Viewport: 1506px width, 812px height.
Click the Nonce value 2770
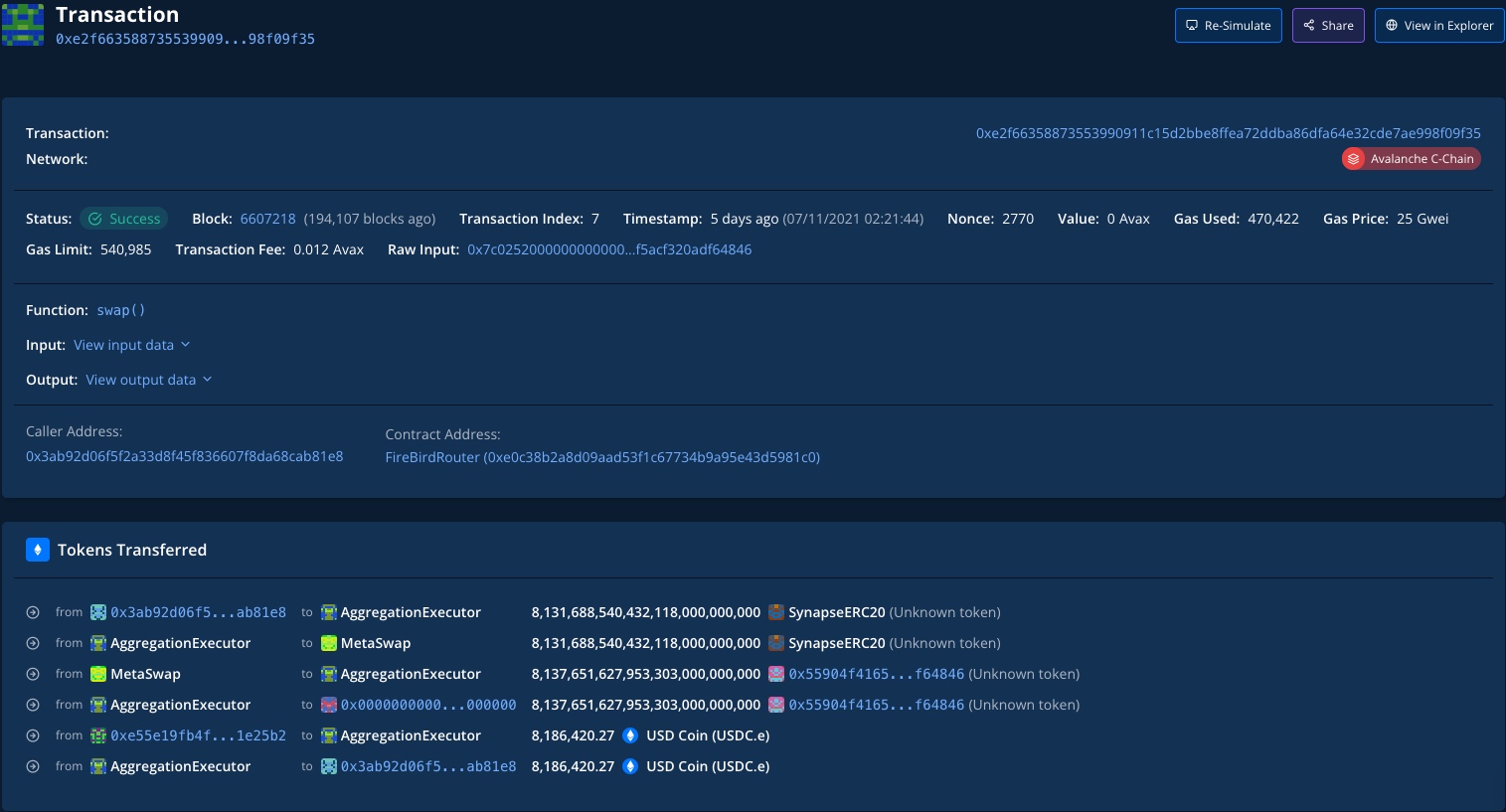pyautogui.click(x=1018, y=219)
